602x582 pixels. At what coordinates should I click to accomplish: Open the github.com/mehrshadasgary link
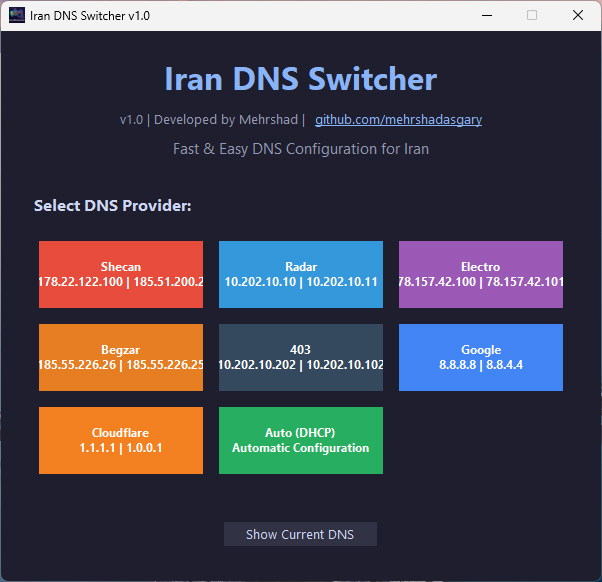[x=399, y=120]
